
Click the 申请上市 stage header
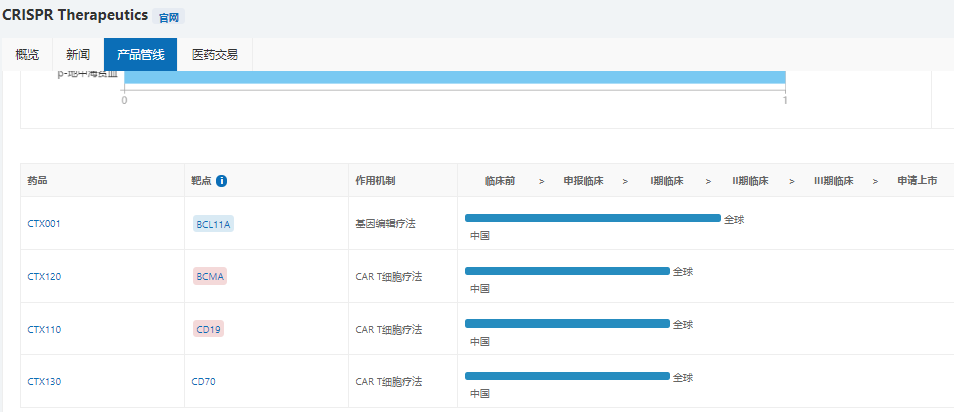(917, 181)
